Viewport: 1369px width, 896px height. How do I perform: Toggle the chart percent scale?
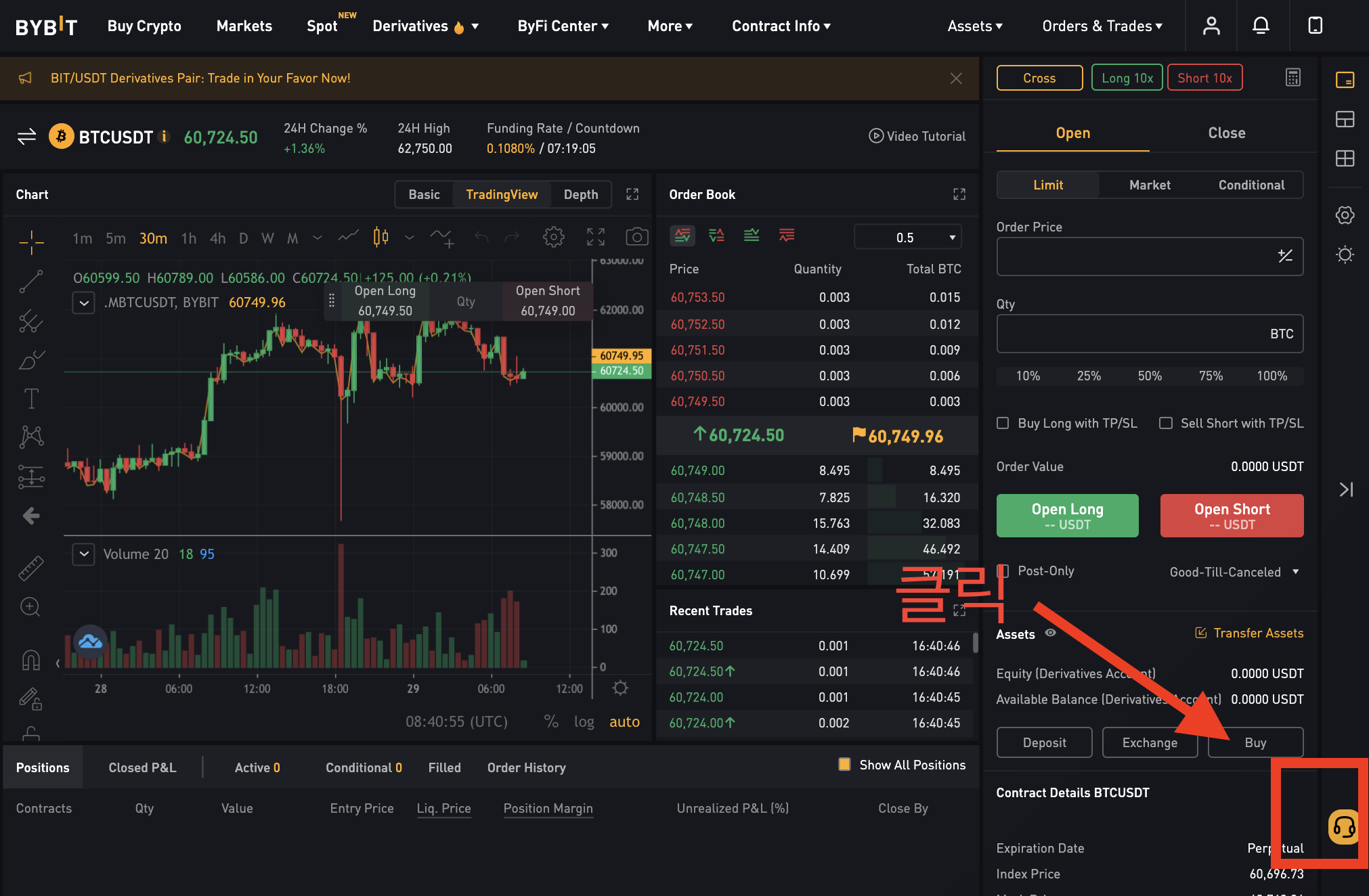pyautogui.click(x=551, y=722)
